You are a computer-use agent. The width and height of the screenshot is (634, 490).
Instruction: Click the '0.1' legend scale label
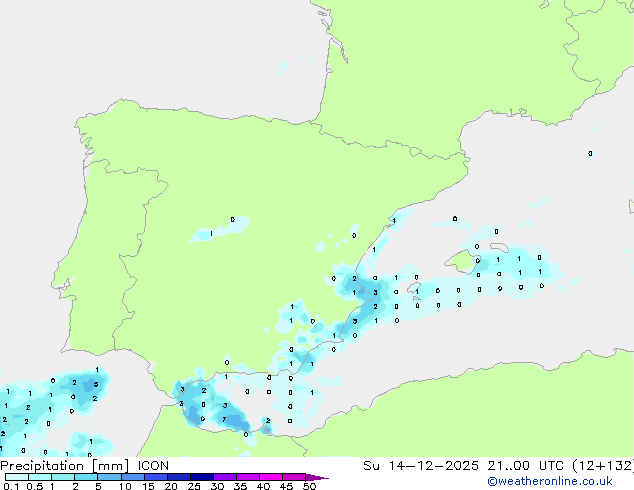pyautogui.click(x=11, y=486)
